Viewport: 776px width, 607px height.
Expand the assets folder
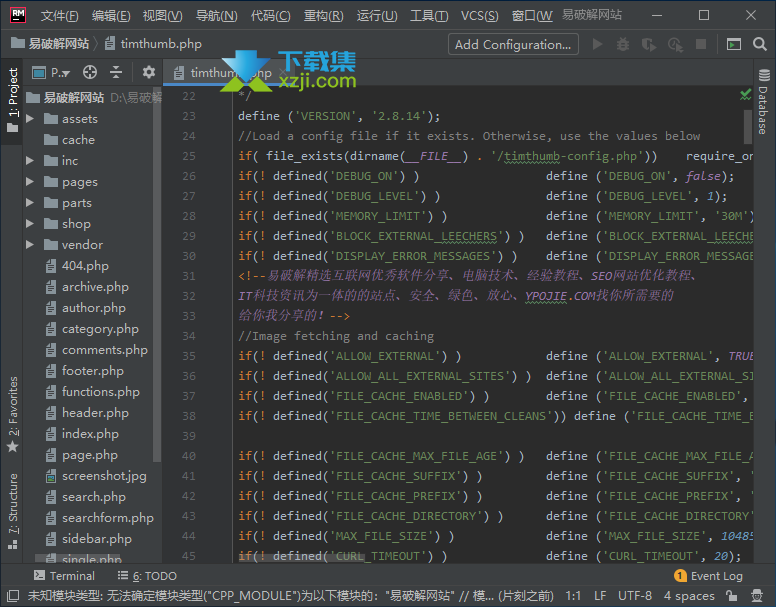tap(30, 119)
